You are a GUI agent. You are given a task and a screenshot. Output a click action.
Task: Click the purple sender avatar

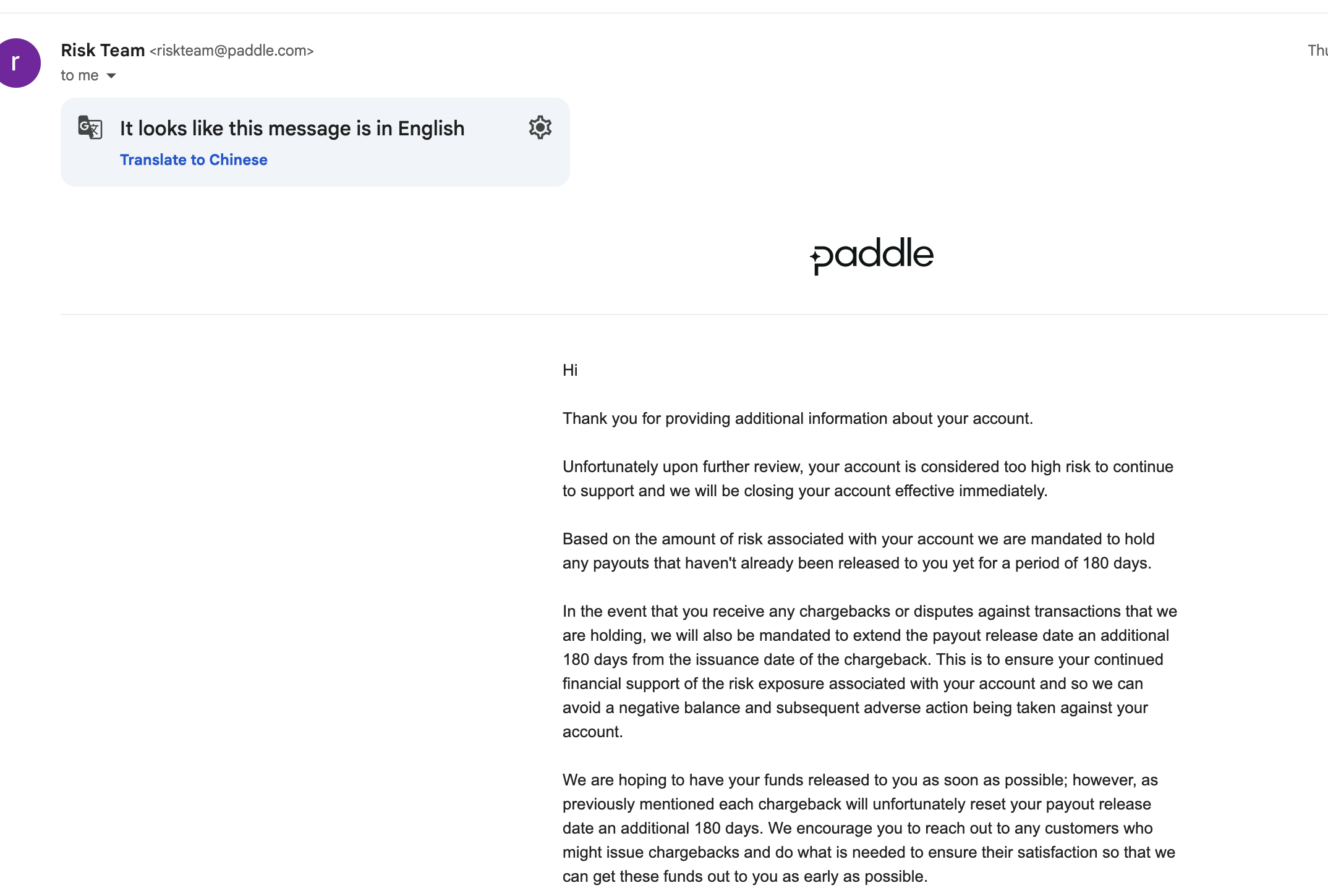click(18, 62)
